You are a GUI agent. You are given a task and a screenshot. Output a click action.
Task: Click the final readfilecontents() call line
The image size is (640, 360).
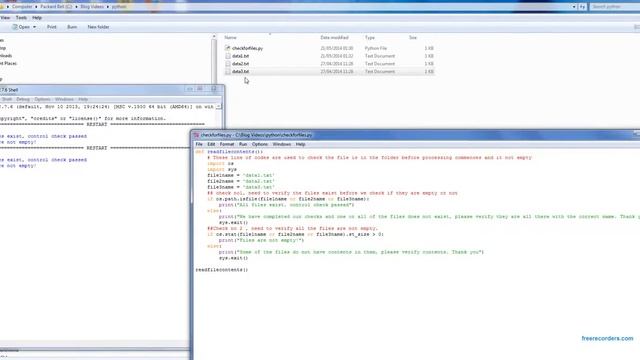tap(222, 270)
